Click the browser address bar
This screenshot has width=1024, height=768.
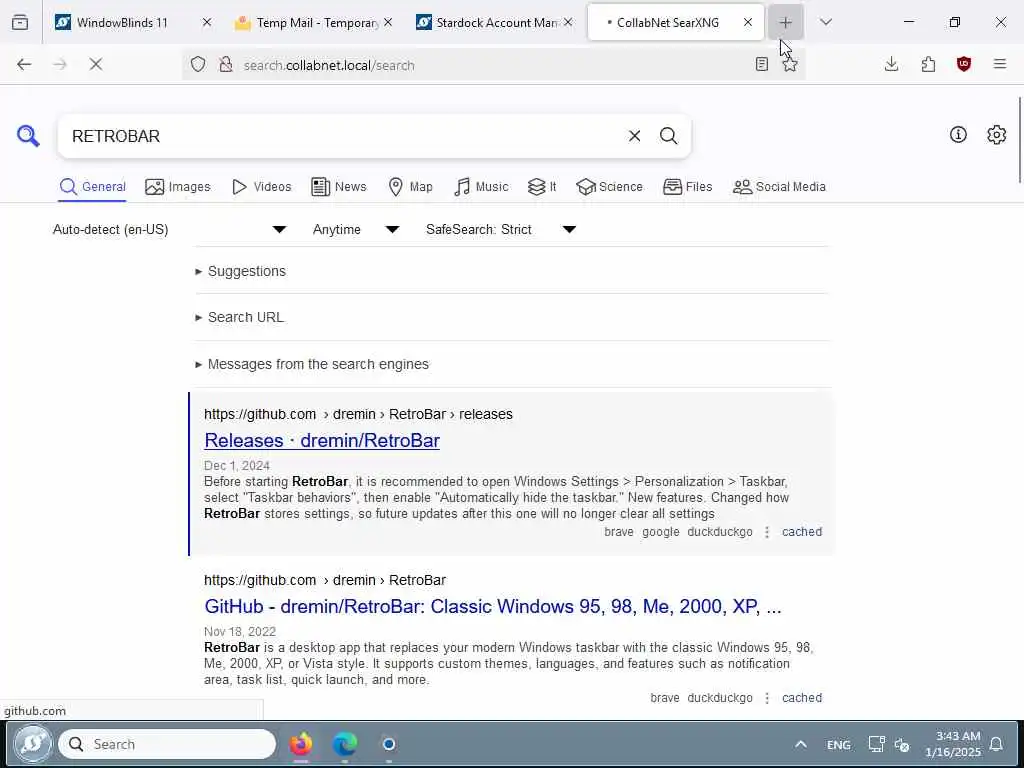[x=496, y=65]
